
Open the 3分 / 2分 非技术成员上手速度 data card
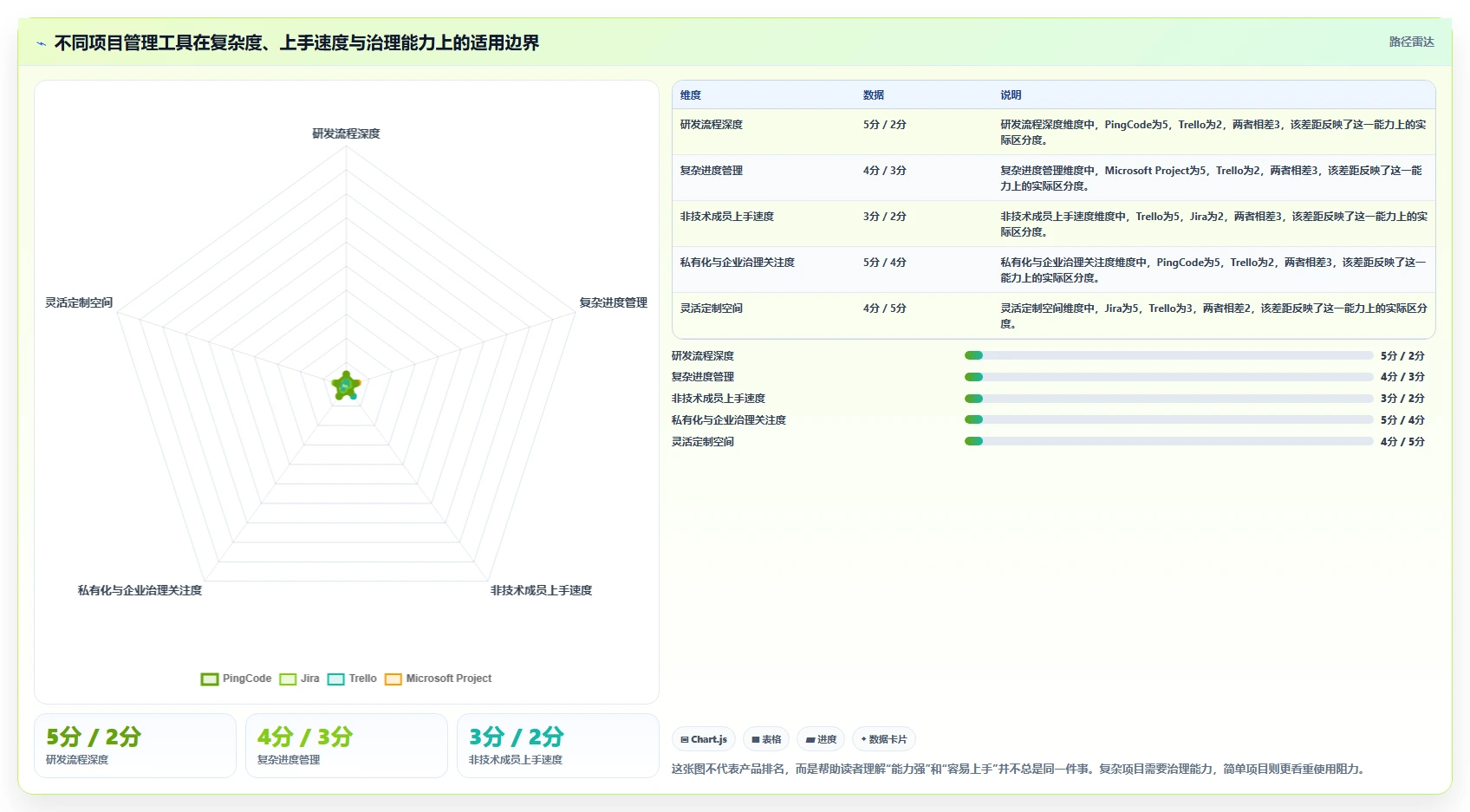558,746
